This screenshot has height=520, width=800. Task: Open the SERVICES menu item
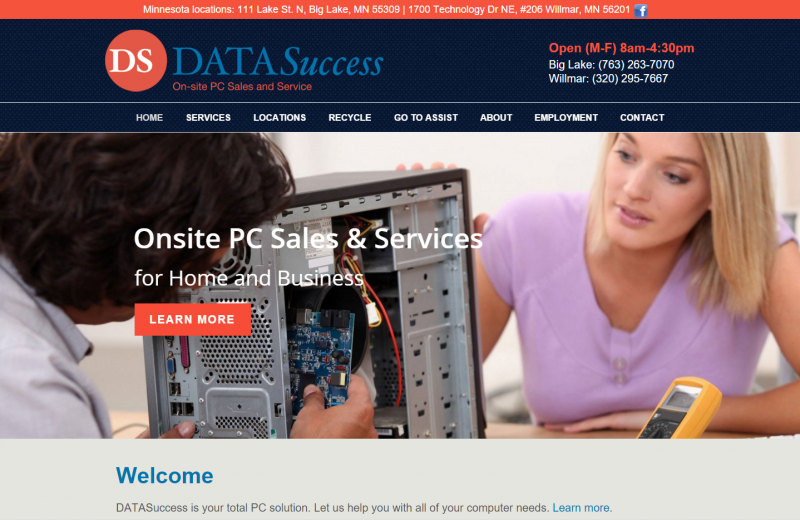(208, 117)
